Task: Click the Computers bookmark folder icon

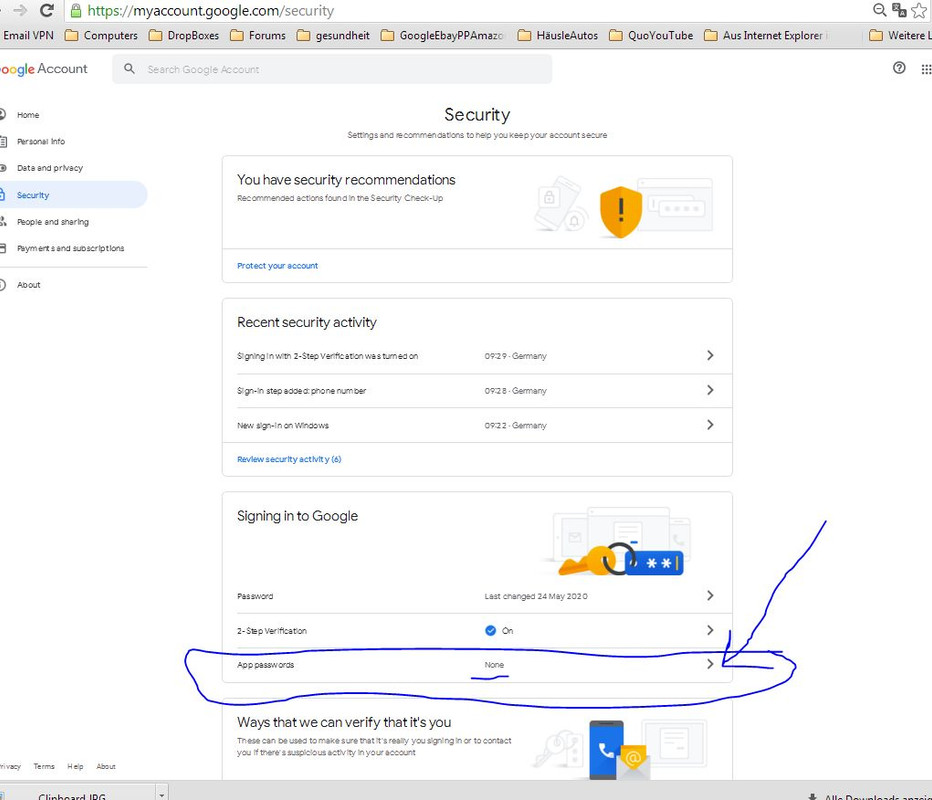Action: (71, 36)
